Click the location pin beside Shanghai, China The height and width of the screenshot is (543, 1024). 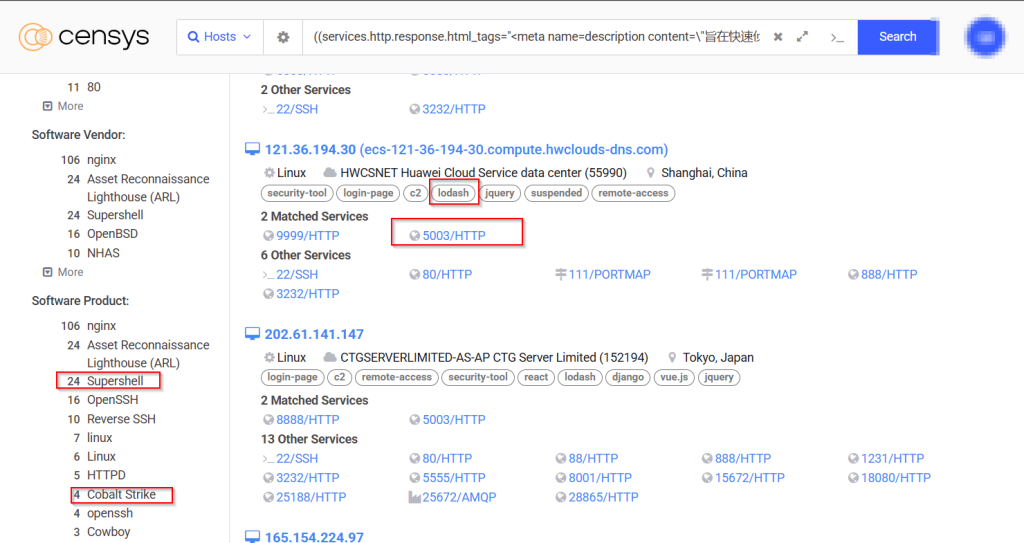click(x=650, y=173)
